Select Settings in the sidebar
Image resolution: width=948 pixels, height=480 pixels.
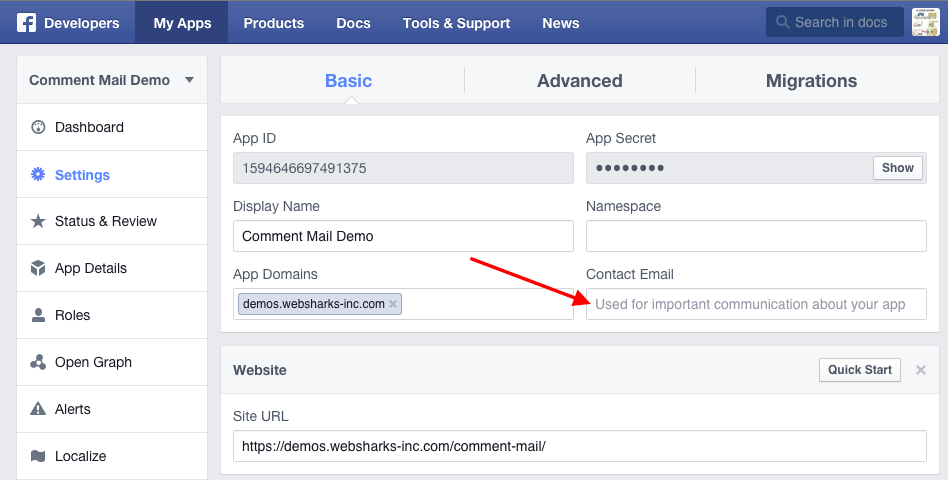[82, 175]
